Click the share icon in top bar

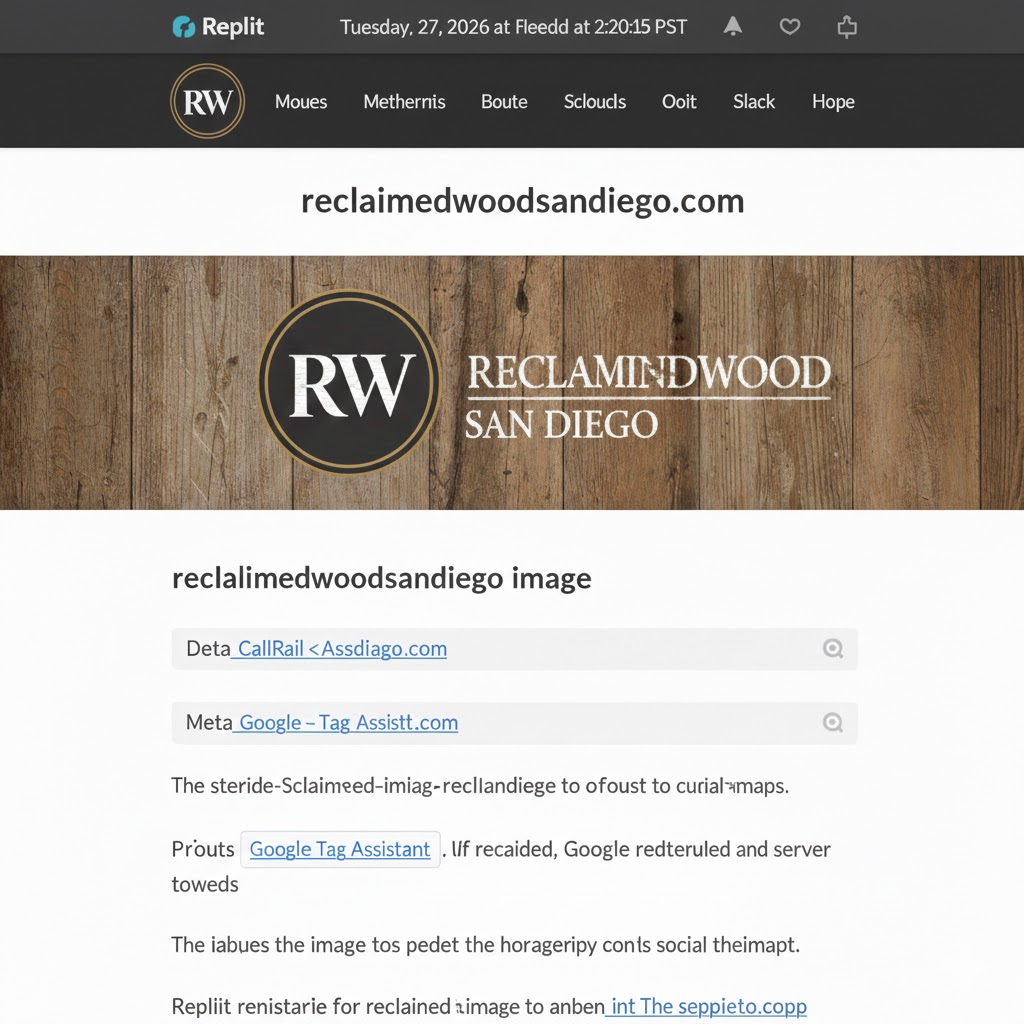click(847, 27)
